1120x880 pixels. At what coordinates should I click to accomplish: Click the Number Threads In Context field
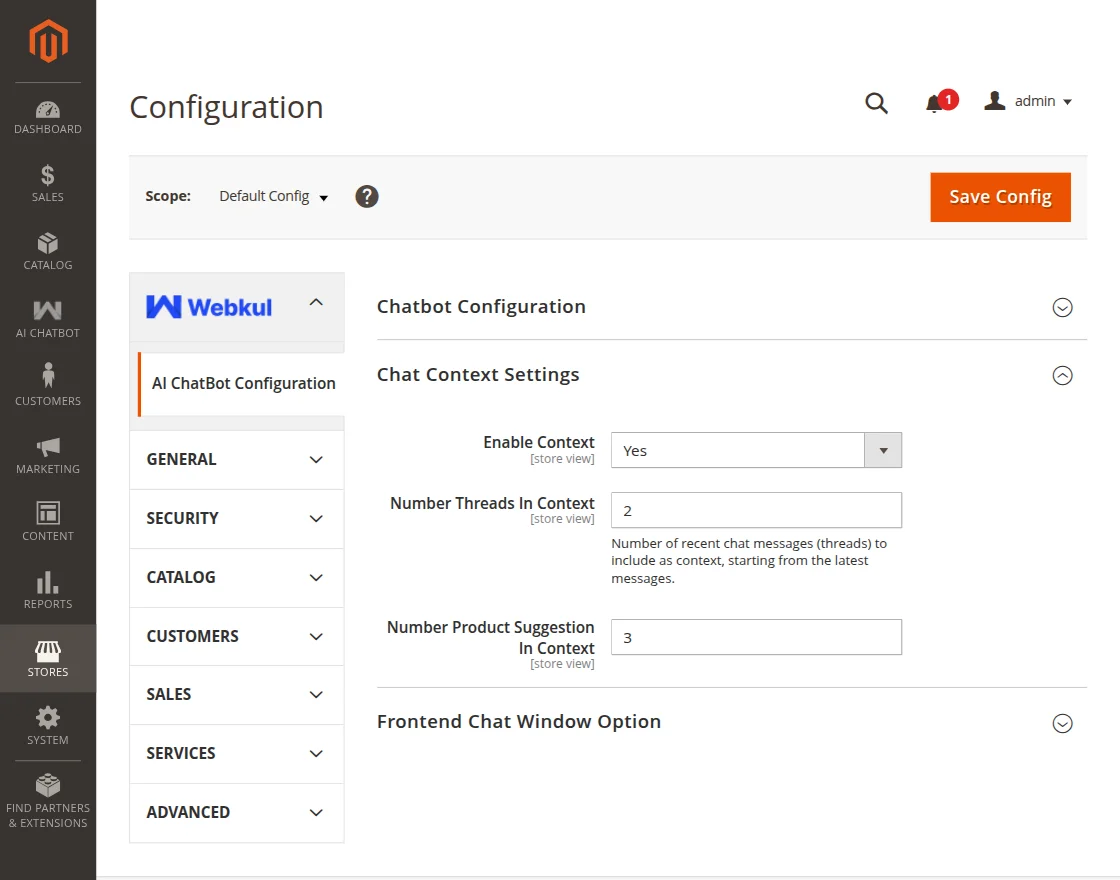(x=756, y=511)
